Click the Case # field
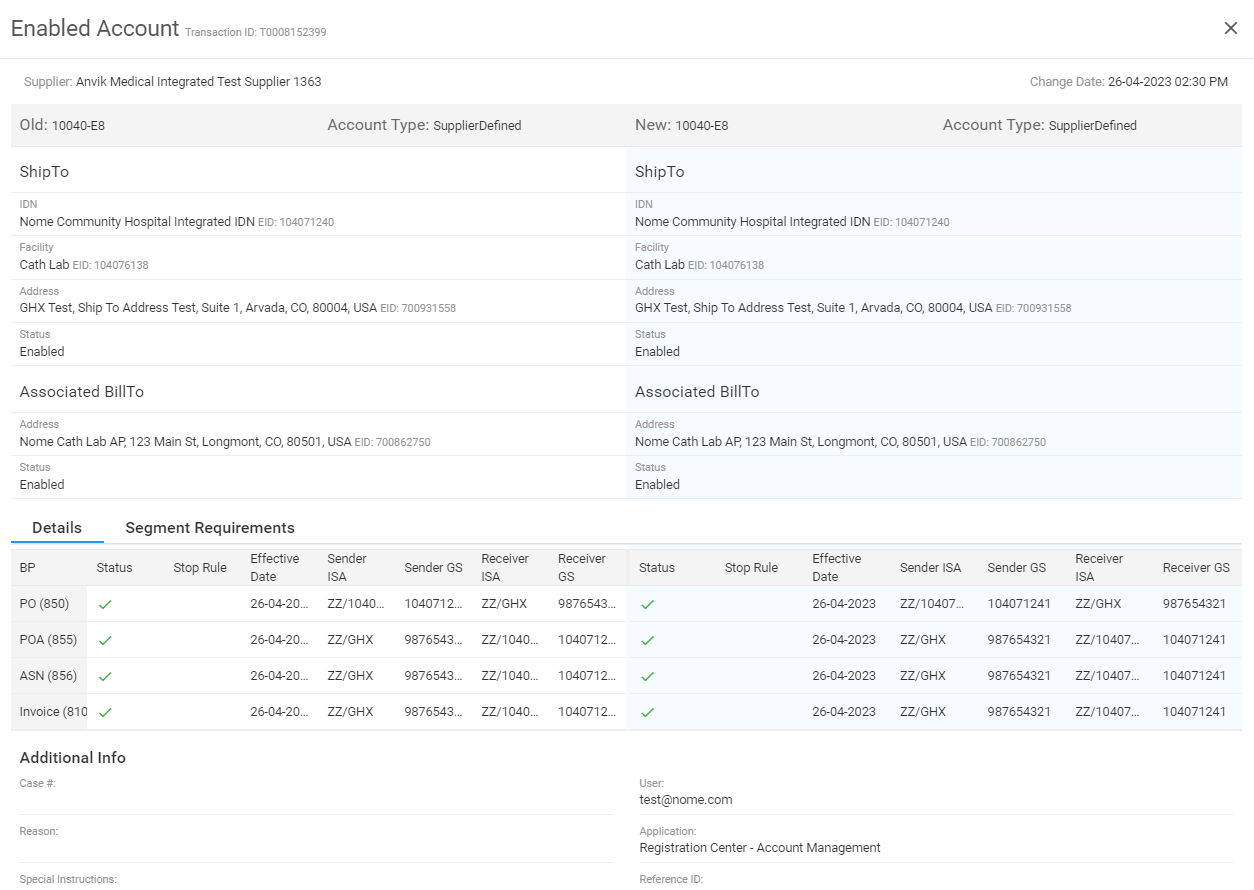1254x890 pixels. pos(315,799)
